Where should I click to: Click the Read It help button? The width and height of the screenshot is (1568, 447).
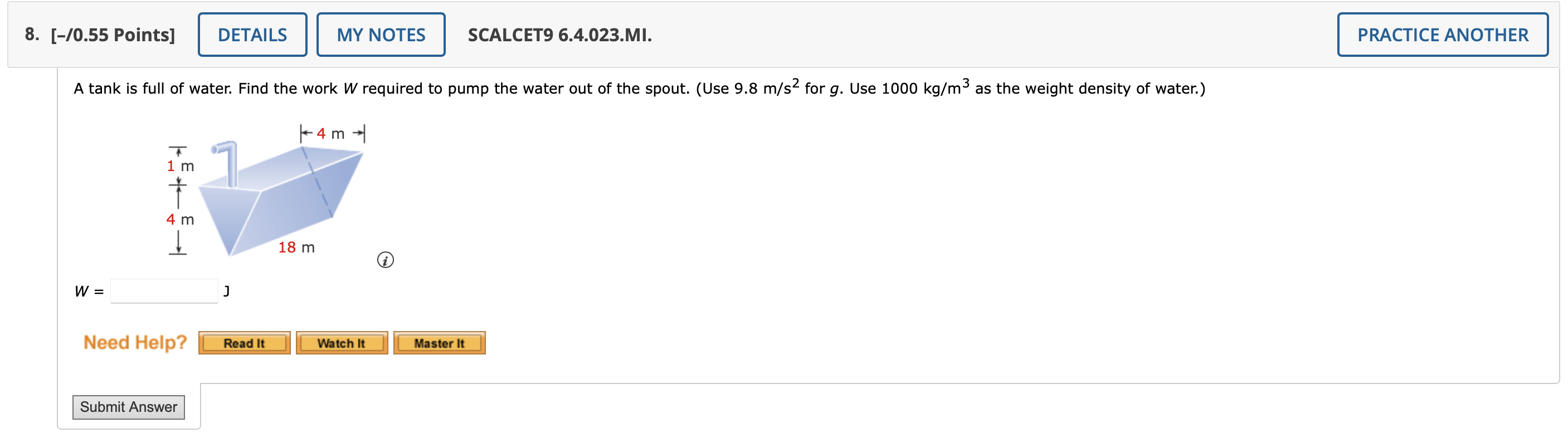pos(244,342)
